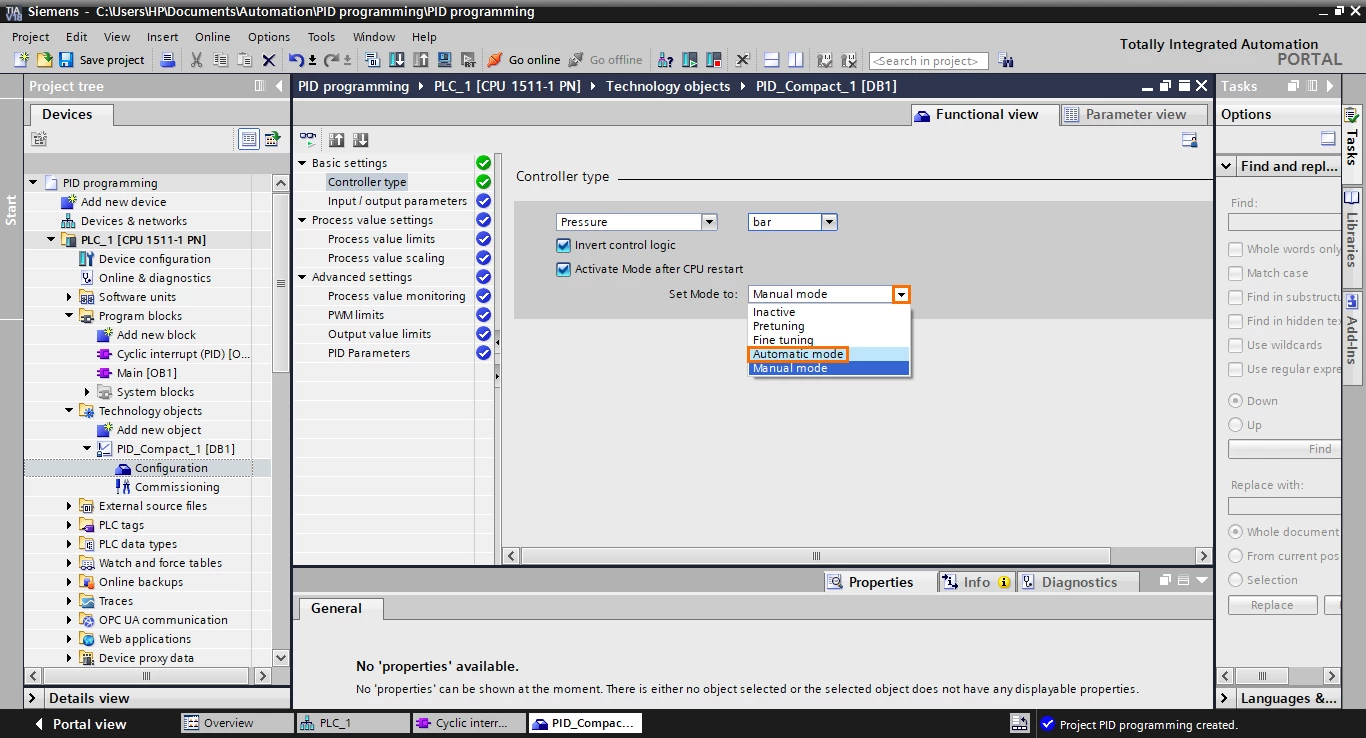Screen dimensions: 1366x738
Task: Select PID Parameters in the navigation
Action: click(x=369, y=353)
